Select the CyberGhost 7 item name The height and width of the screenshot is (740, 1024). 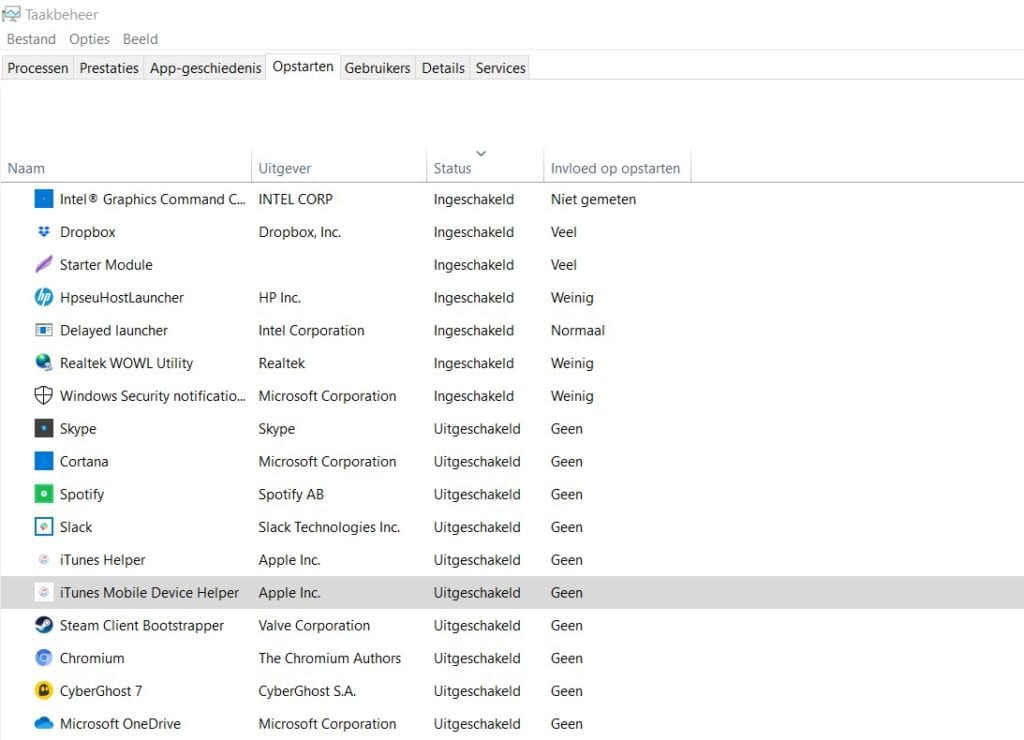pyautogui.click(x=101, y=691)
